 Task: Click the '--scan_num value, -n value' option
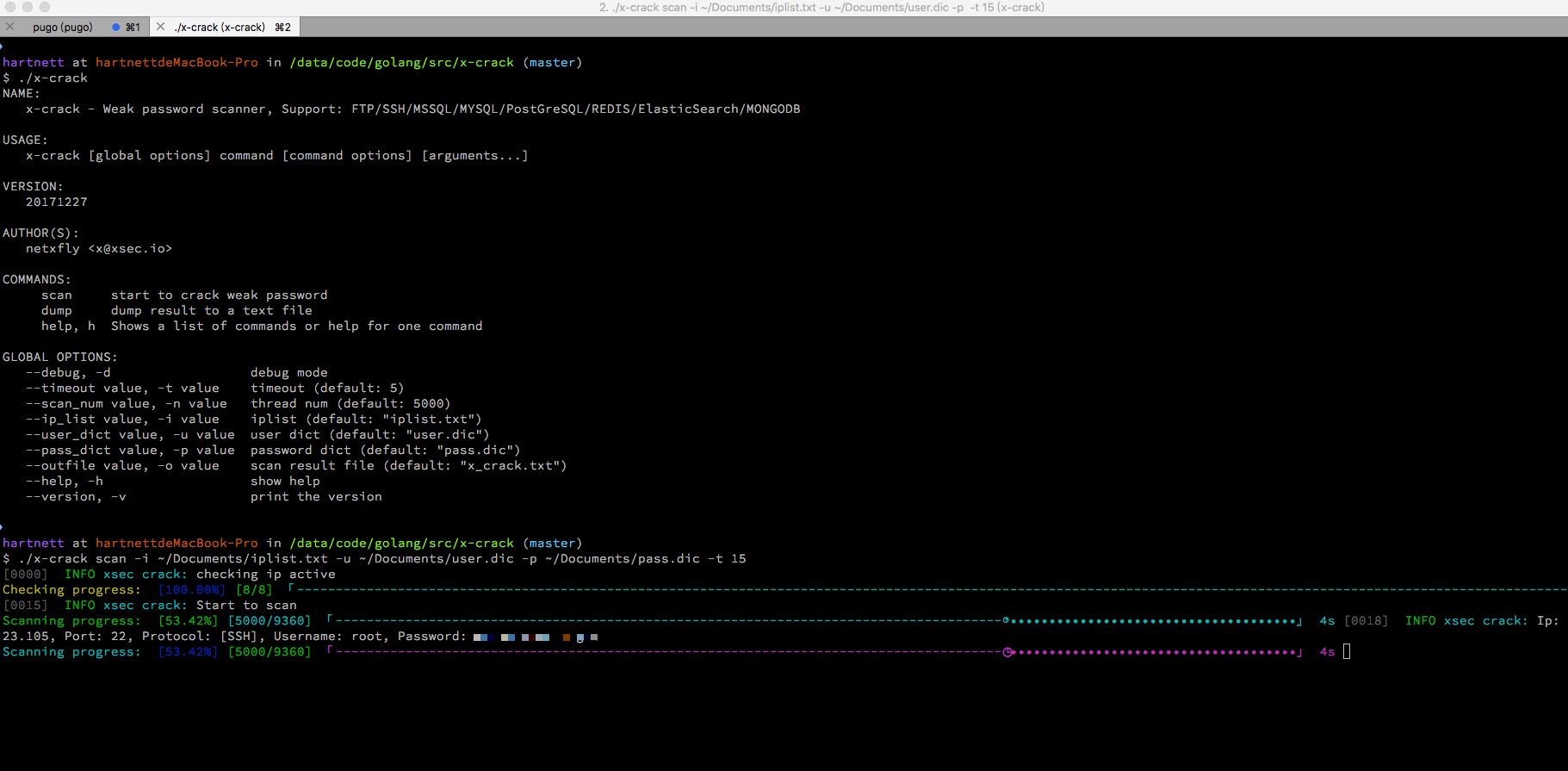(x=127, y=403)
